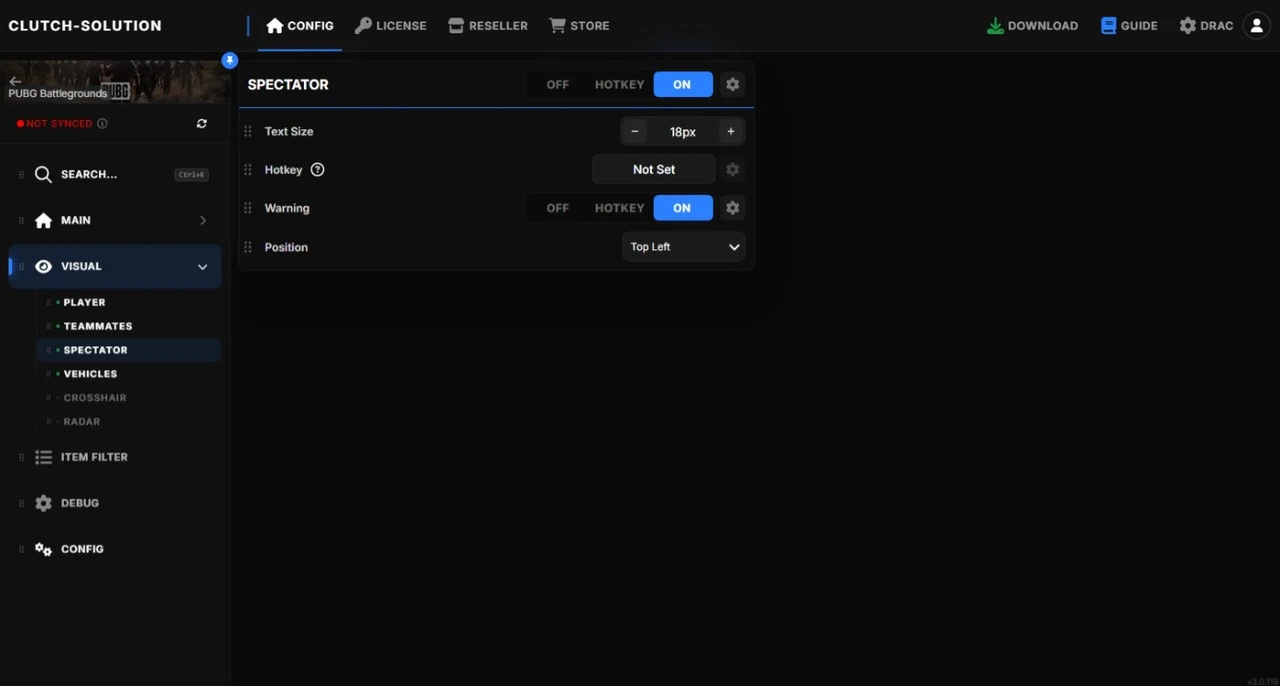The image size is (1280, 686).
Task: Click the blue pin icon above Spectator panel
Action: click(x=230, y=60)
